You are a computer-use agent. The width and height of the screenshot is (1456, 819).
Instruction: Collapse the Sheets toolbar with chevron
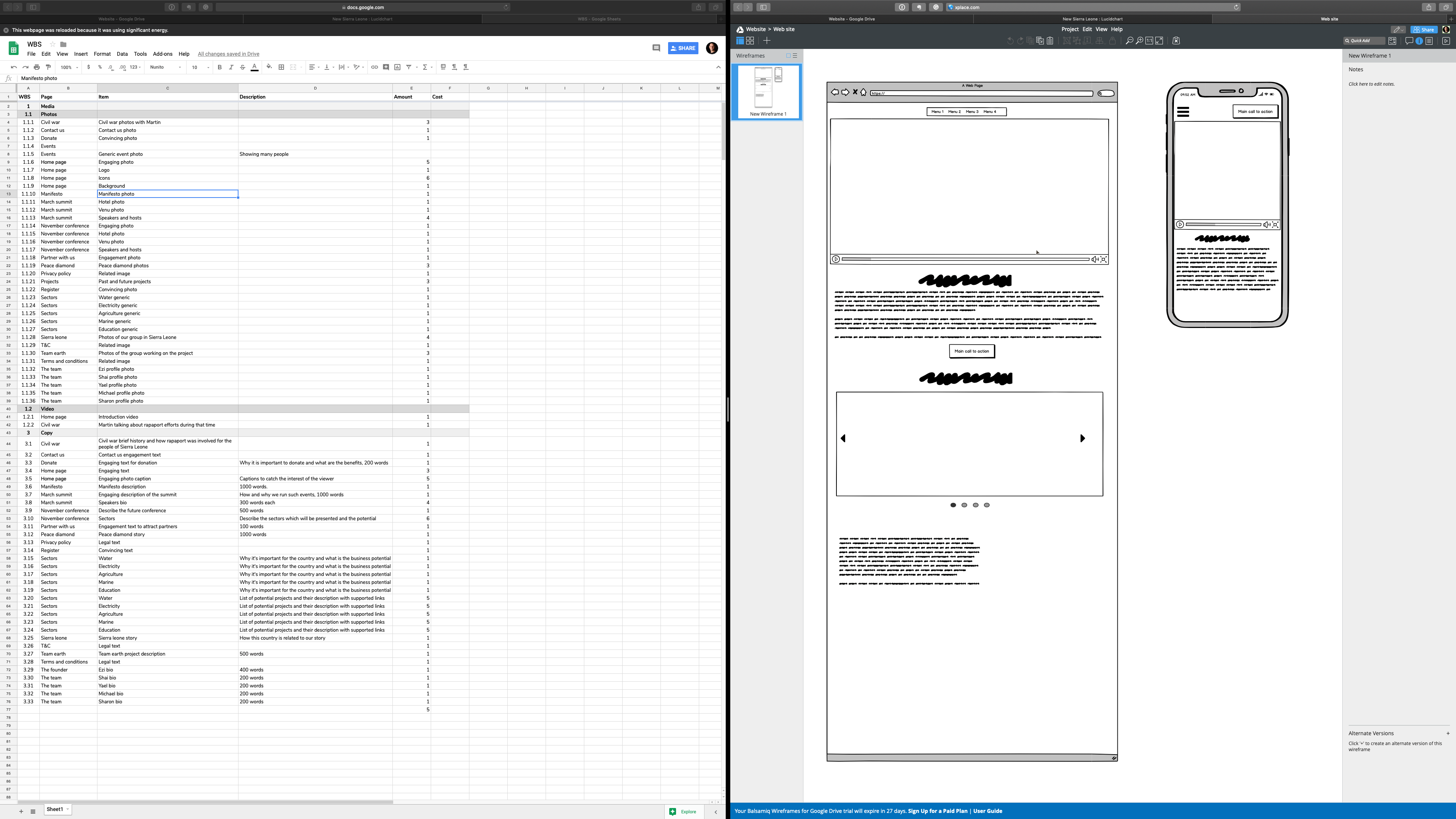coord(719,67)
